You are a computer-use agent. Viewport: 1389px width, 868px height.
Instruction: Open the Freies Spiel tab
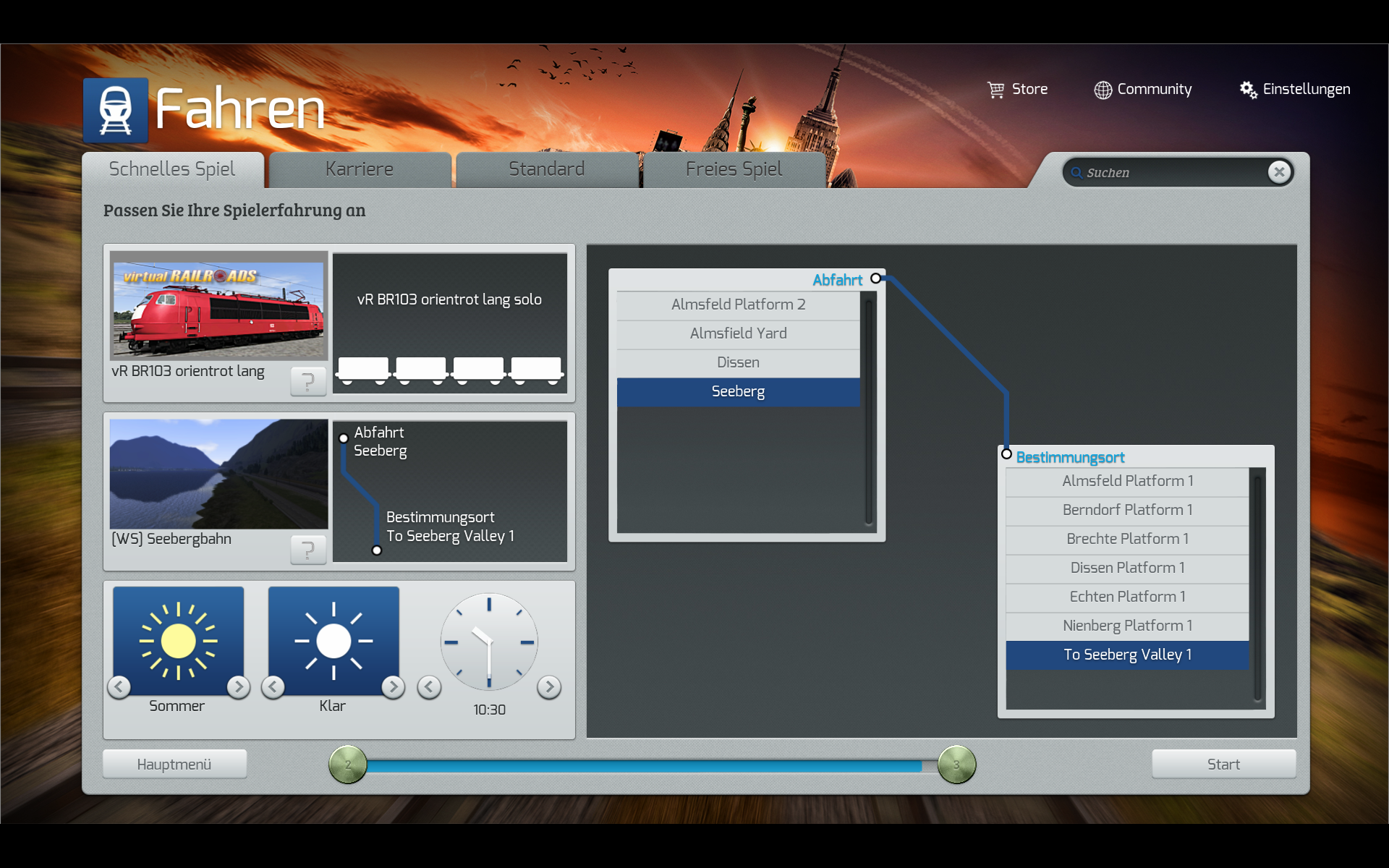pyautogui.click(x=734, y=169)
